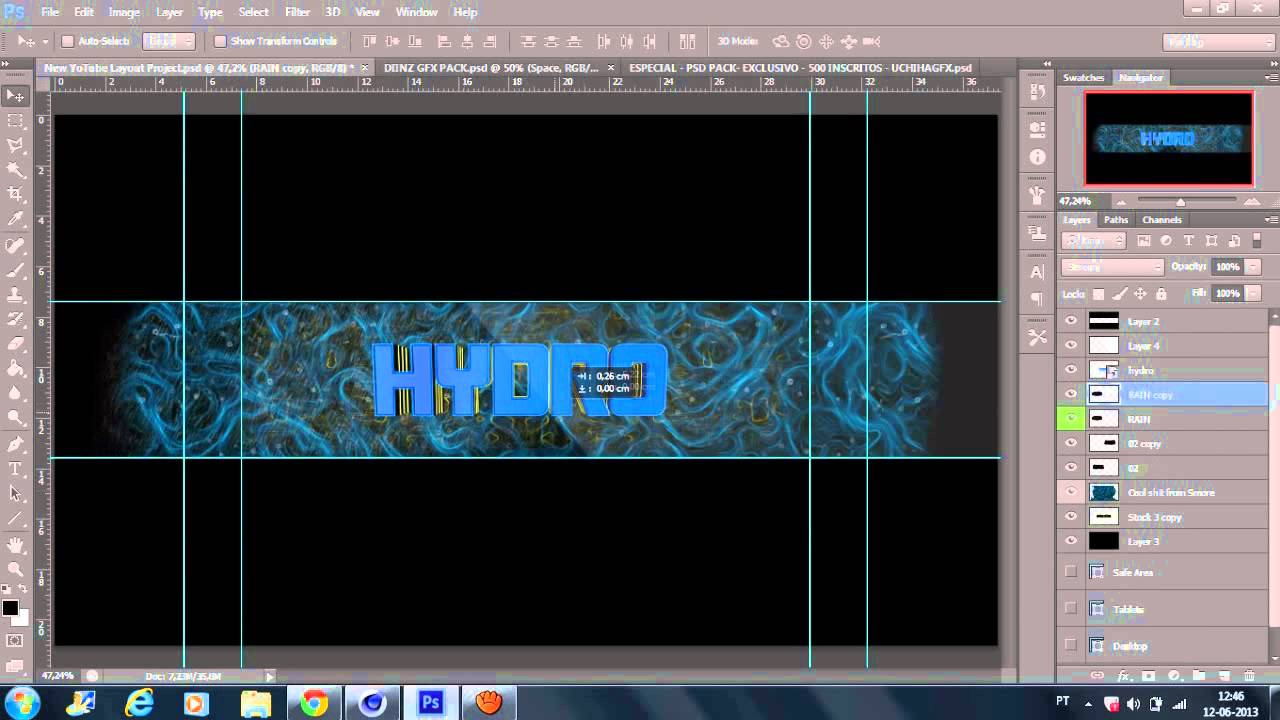Open the Image menu
Viewport: 1280px width, 720px height.
tap(124, 12)
